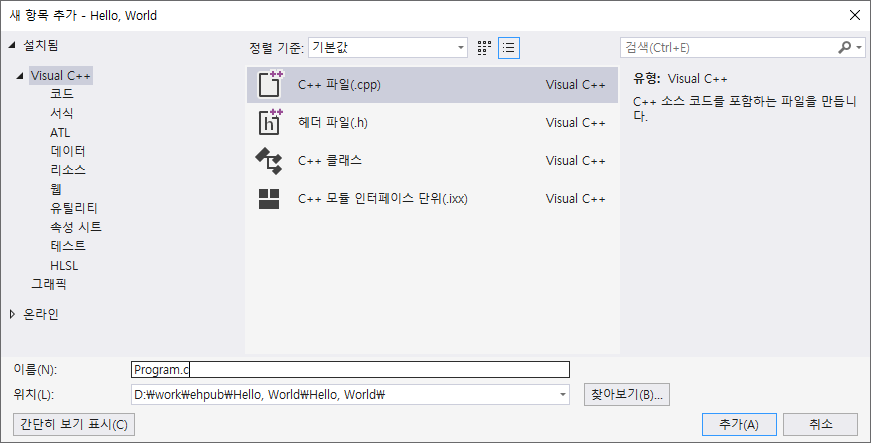Click the C++ 클래스 template icon

tap(269, 160)
